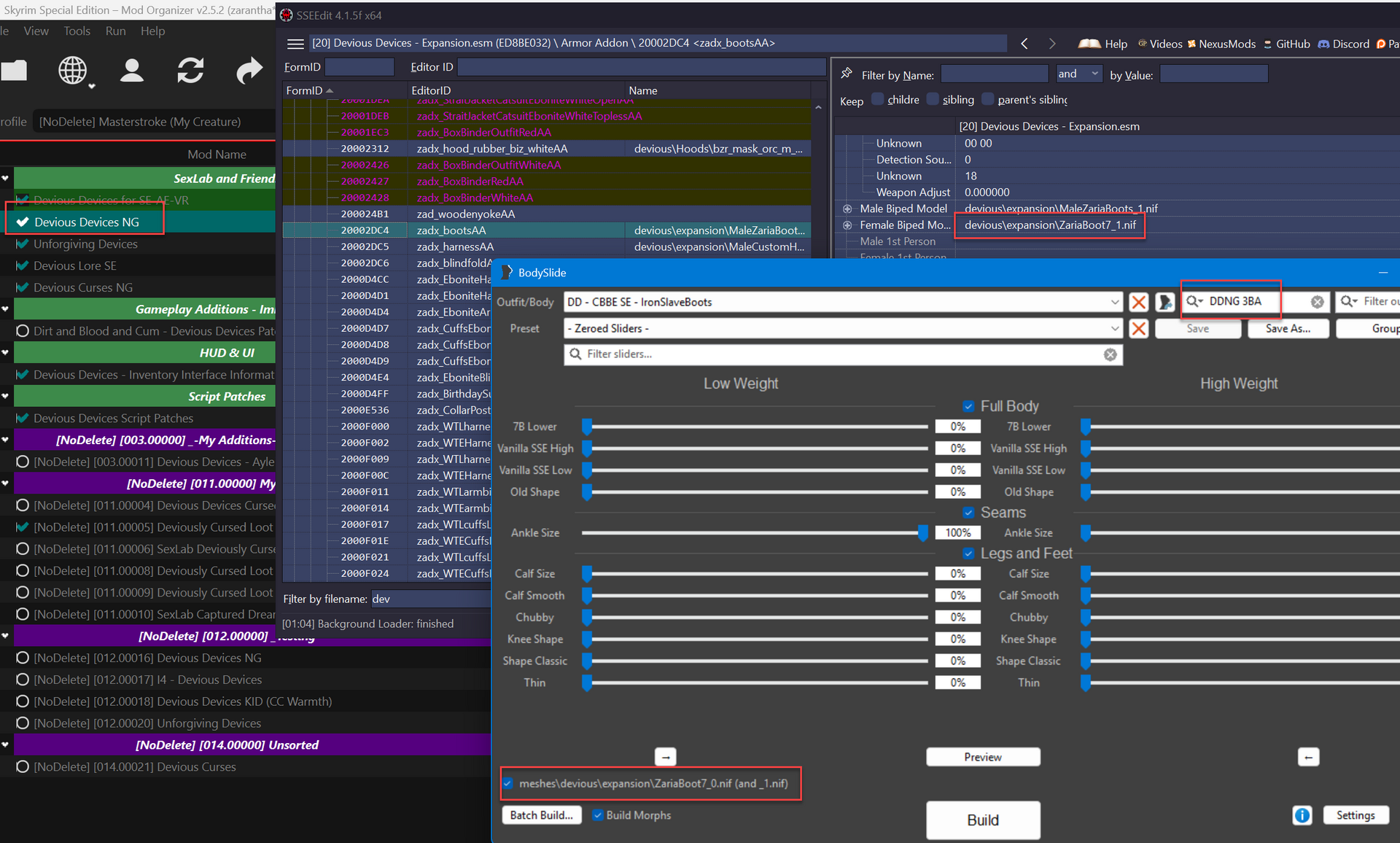Open the Videos link in SSEEdit

click(1160, 44)
